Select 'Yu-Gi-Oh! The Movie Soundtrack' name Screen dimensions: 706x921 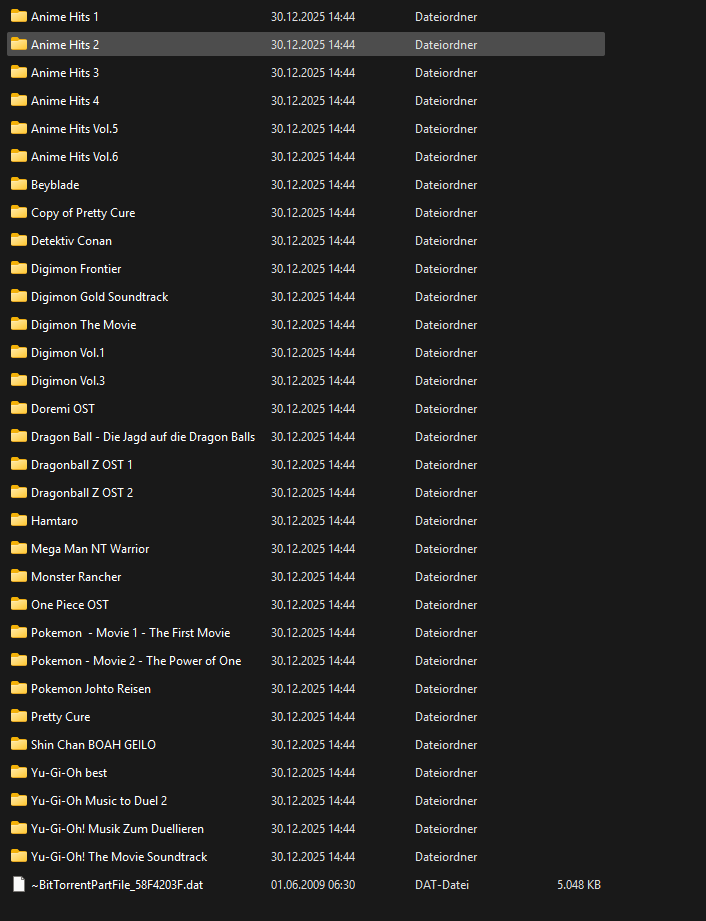(119, 856)
